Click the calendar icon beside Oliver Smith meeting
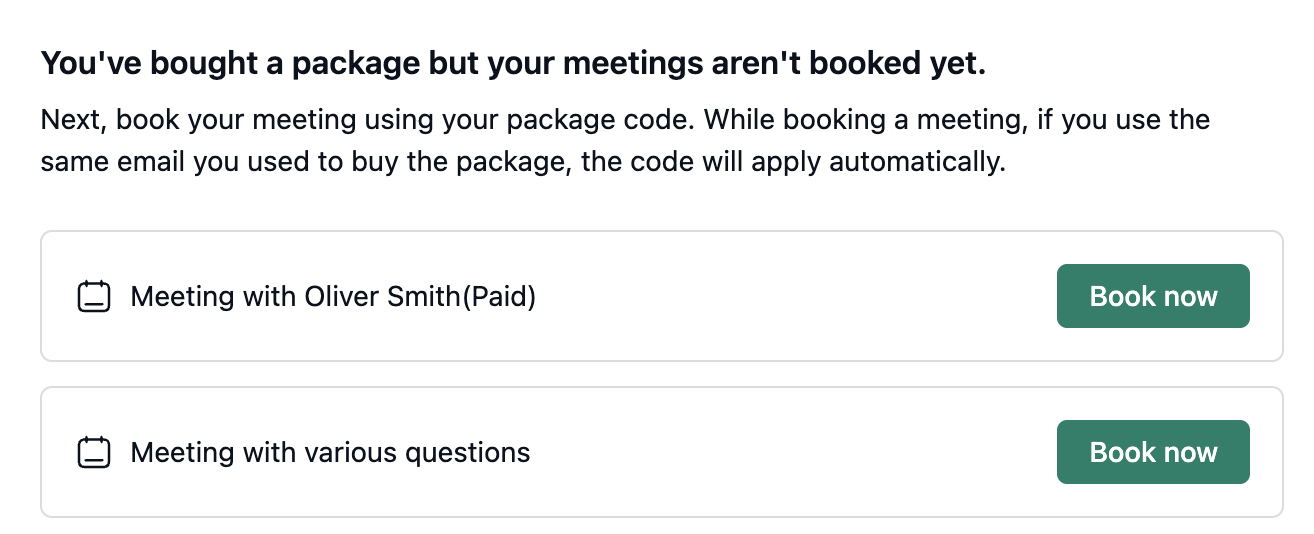The image size is (1314, 534). [93, 297]
